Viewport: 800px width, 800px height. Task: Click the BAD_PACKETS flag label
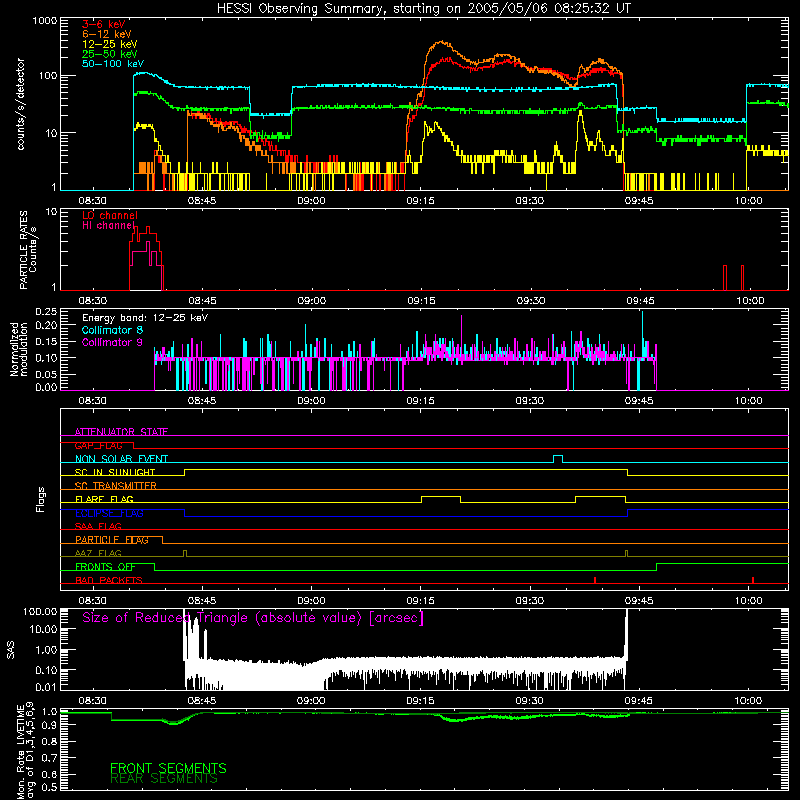coord(109,580)
